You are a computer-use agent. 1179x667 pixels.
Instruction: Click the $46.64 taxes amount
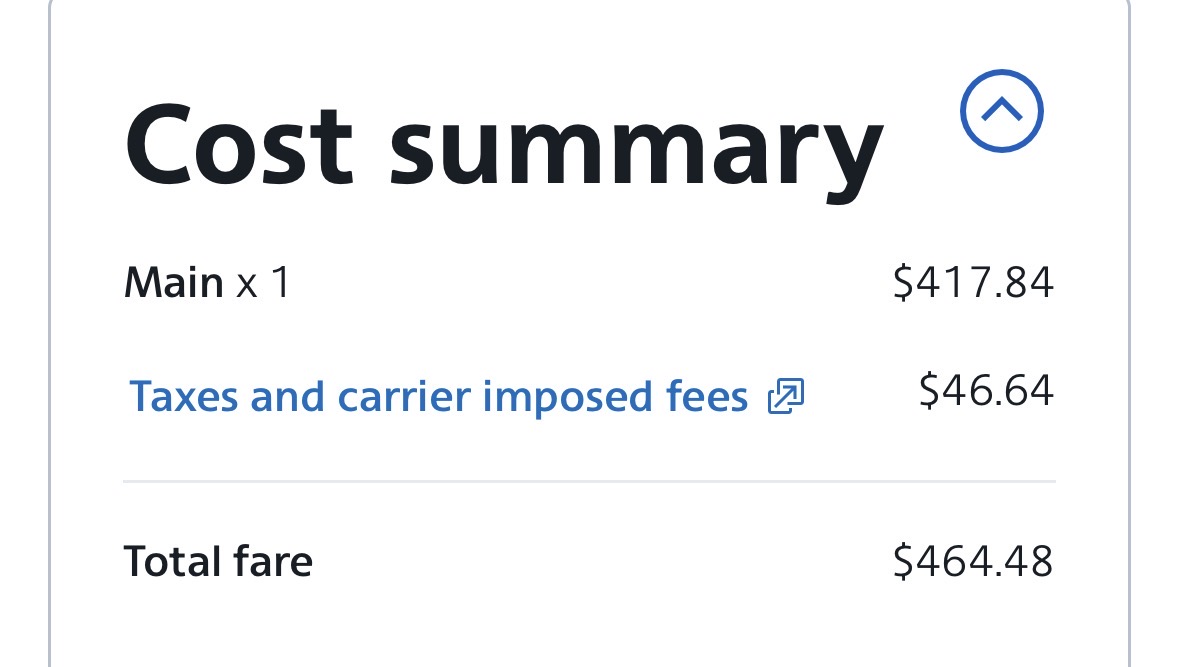pos(985,390)
